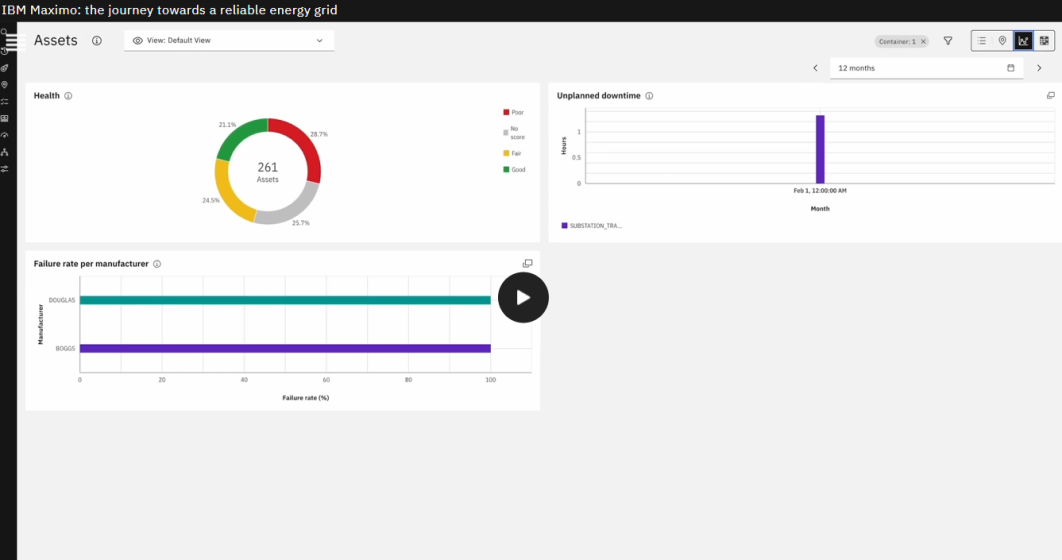Click the DOUGLAS teal bar

(285, 300)
